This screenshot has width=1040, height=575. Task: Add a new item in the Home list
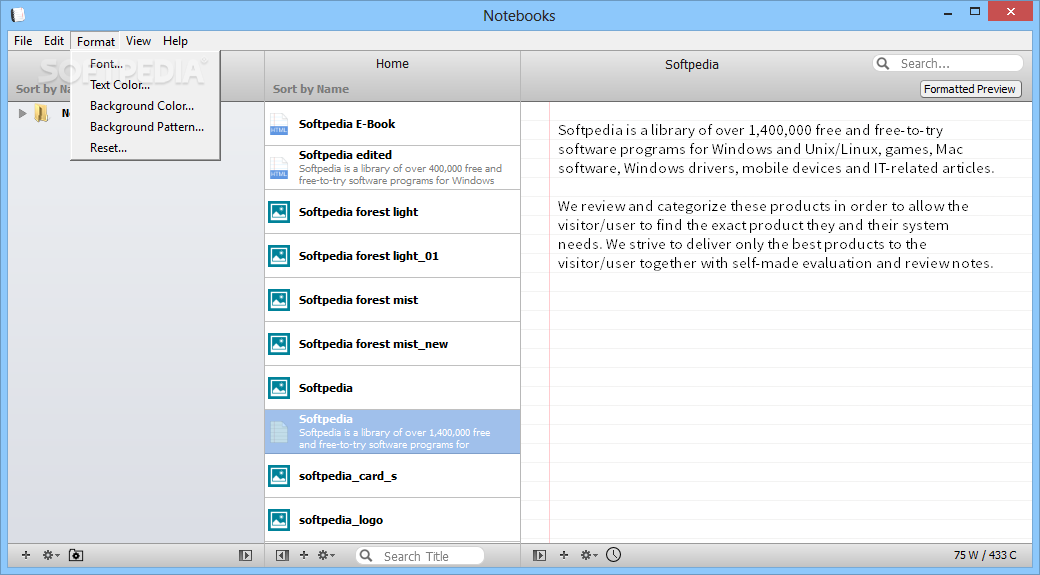[304, 555]
